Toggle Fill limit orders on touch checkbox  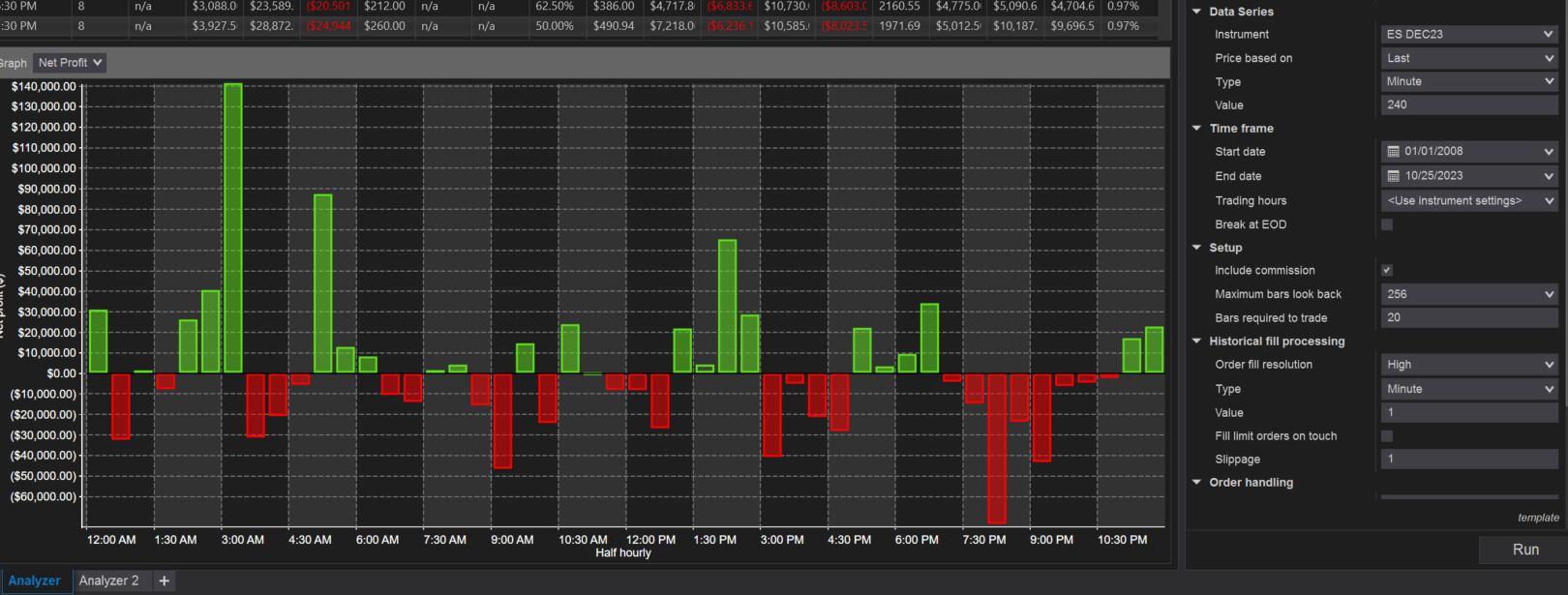coord(1387,436)
